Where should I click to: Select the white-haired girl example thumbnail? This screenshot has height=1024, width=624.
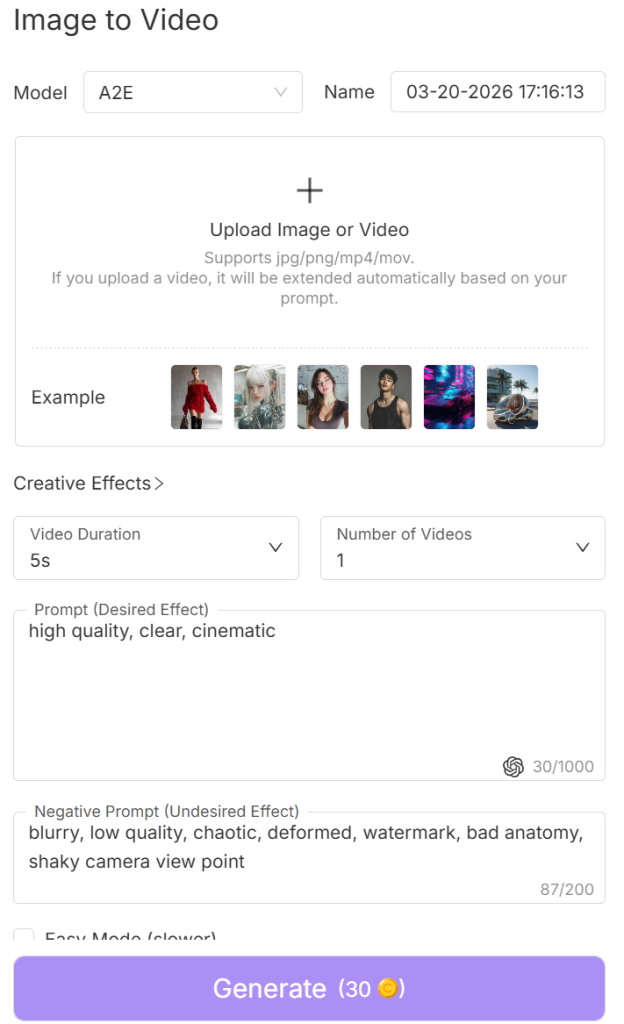[x=260, y=397]
